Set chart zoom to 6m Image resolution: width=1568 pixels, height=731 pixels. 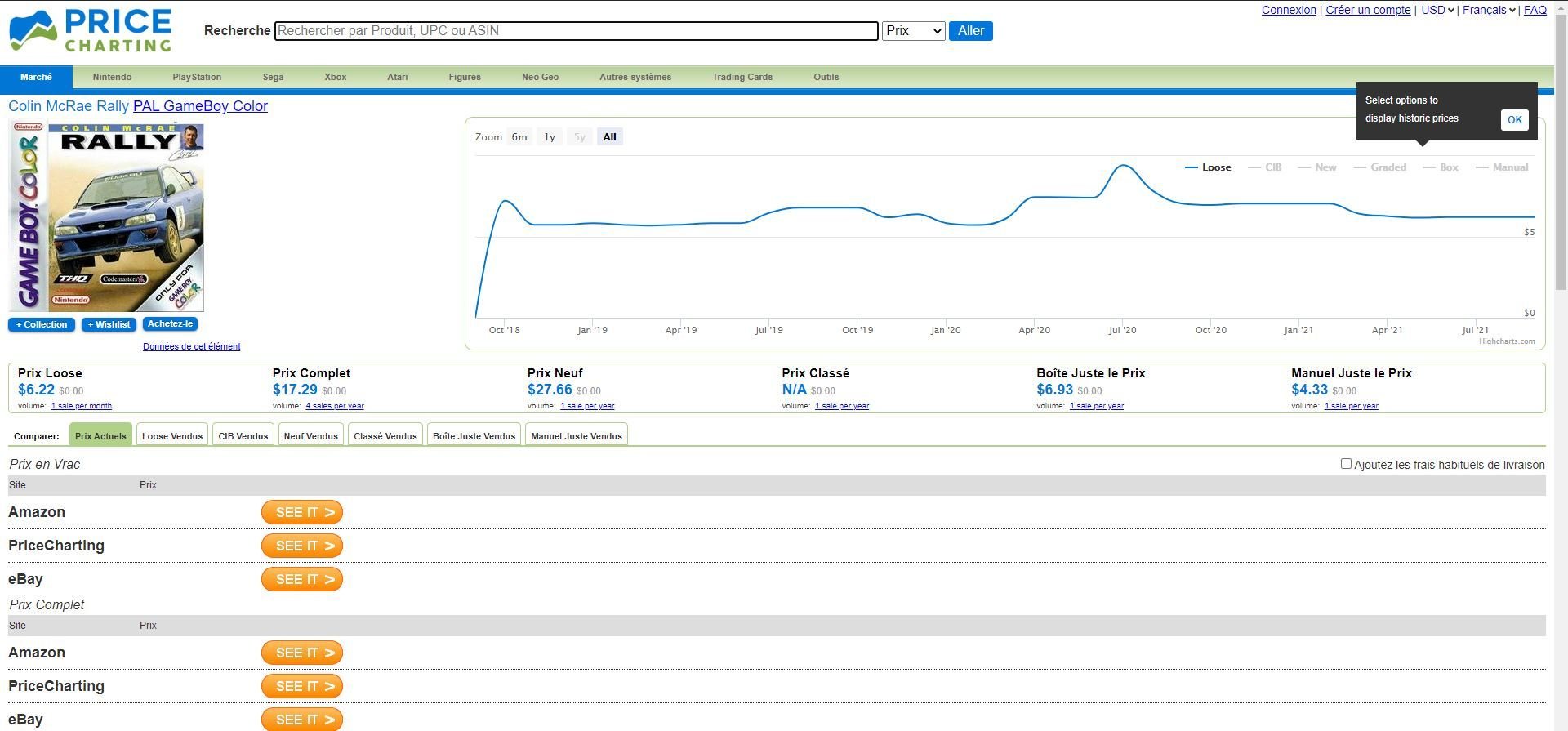pos(519,137)
